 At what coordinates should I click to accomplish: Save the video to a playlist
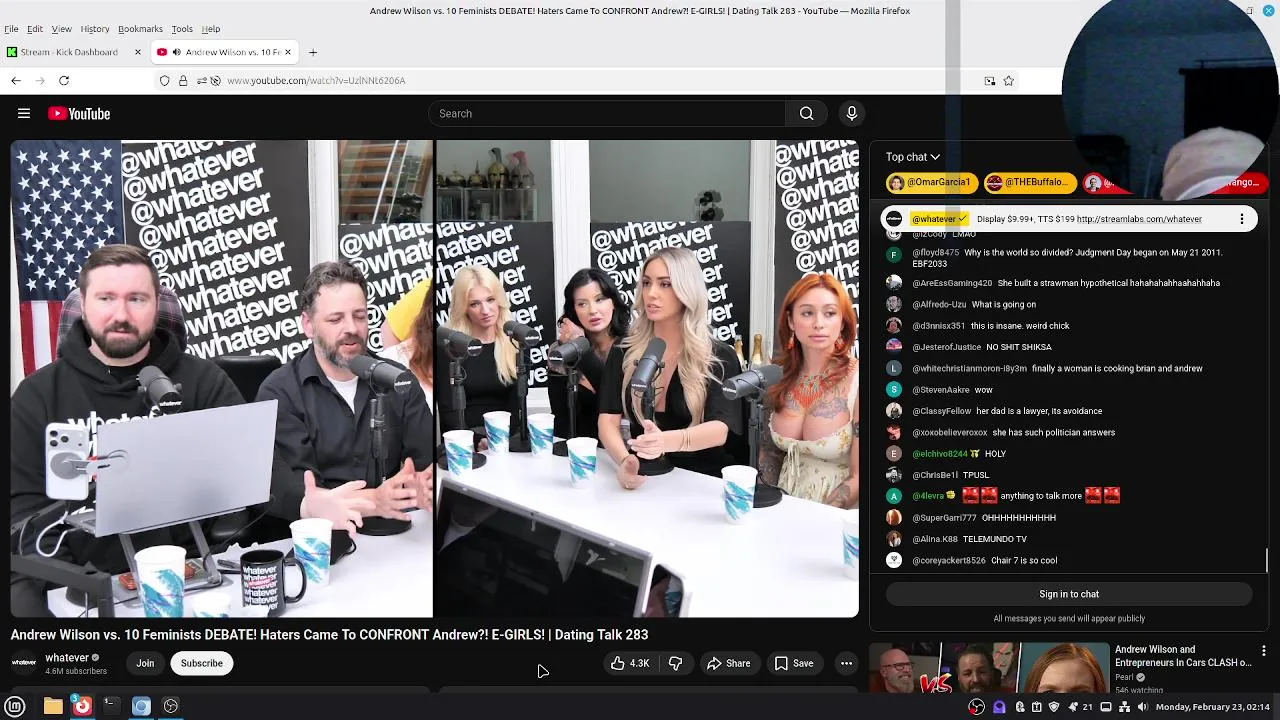pos(794,663)
